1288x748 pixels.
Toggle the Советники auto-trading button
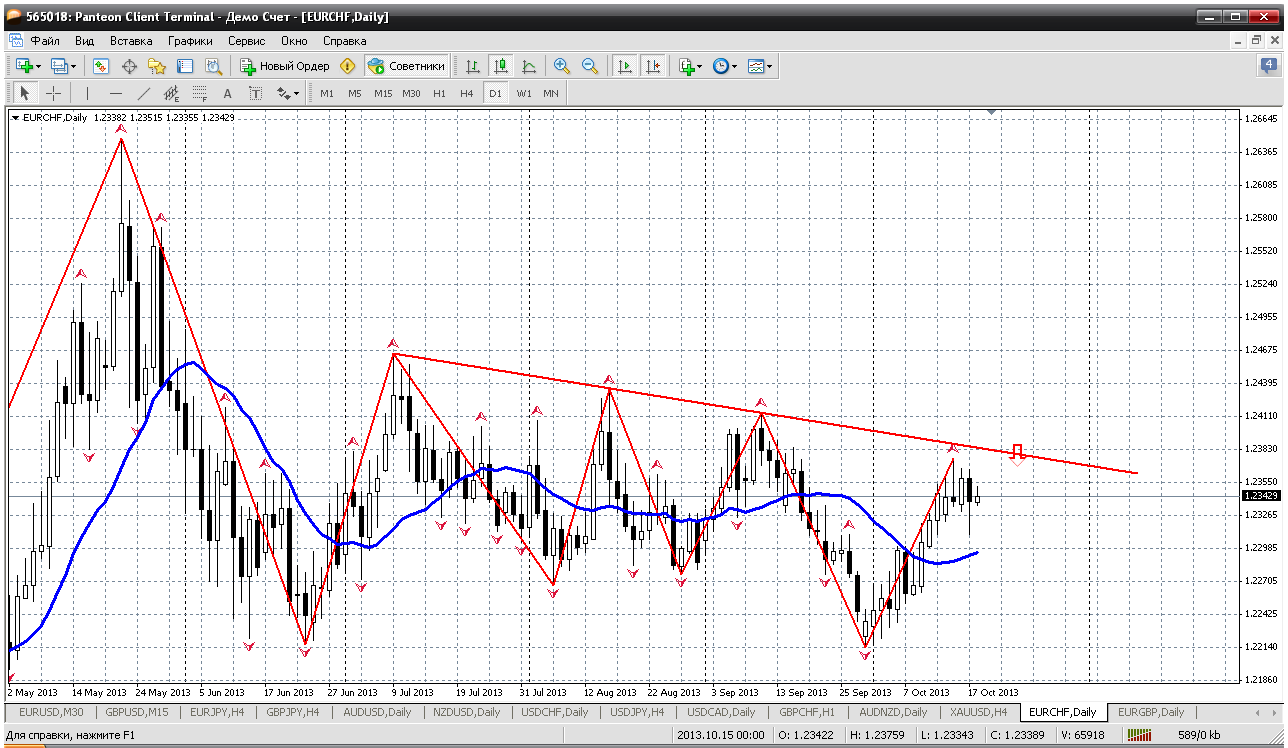[407, 66]
